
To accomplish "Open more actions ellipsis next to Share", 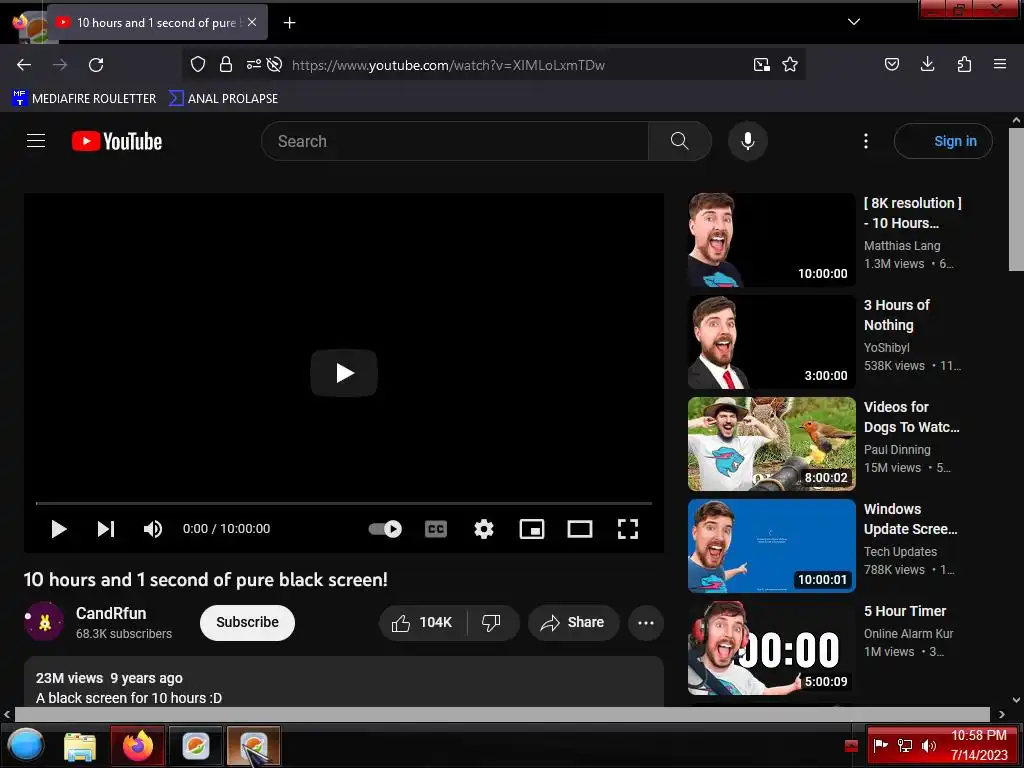I will click(x=646, y=623).
